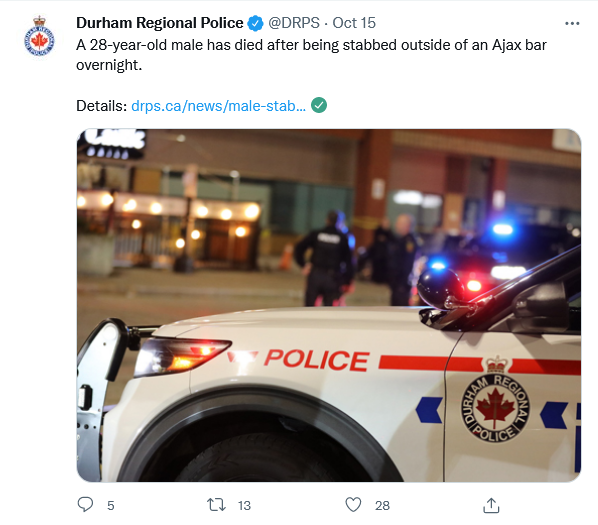Click the reply speech bubble icon
598x525 pixels.
[85, 504]
